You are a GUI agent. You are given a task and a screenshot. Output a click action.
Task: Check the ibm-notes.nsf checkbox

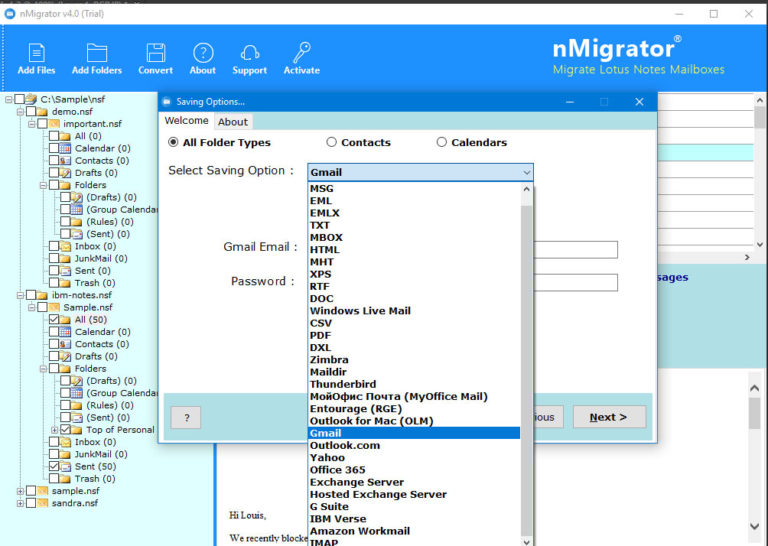pyautogui.click(x=31, y=295)
